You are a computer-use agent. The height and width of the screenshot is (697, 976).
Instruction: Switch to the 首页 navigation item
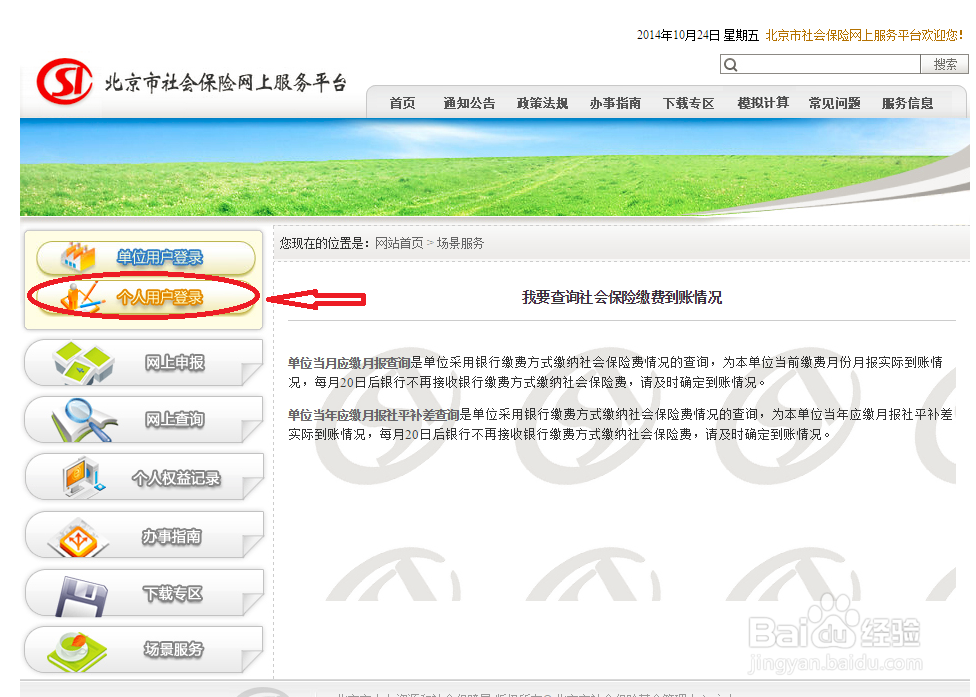tap(401, 102)
